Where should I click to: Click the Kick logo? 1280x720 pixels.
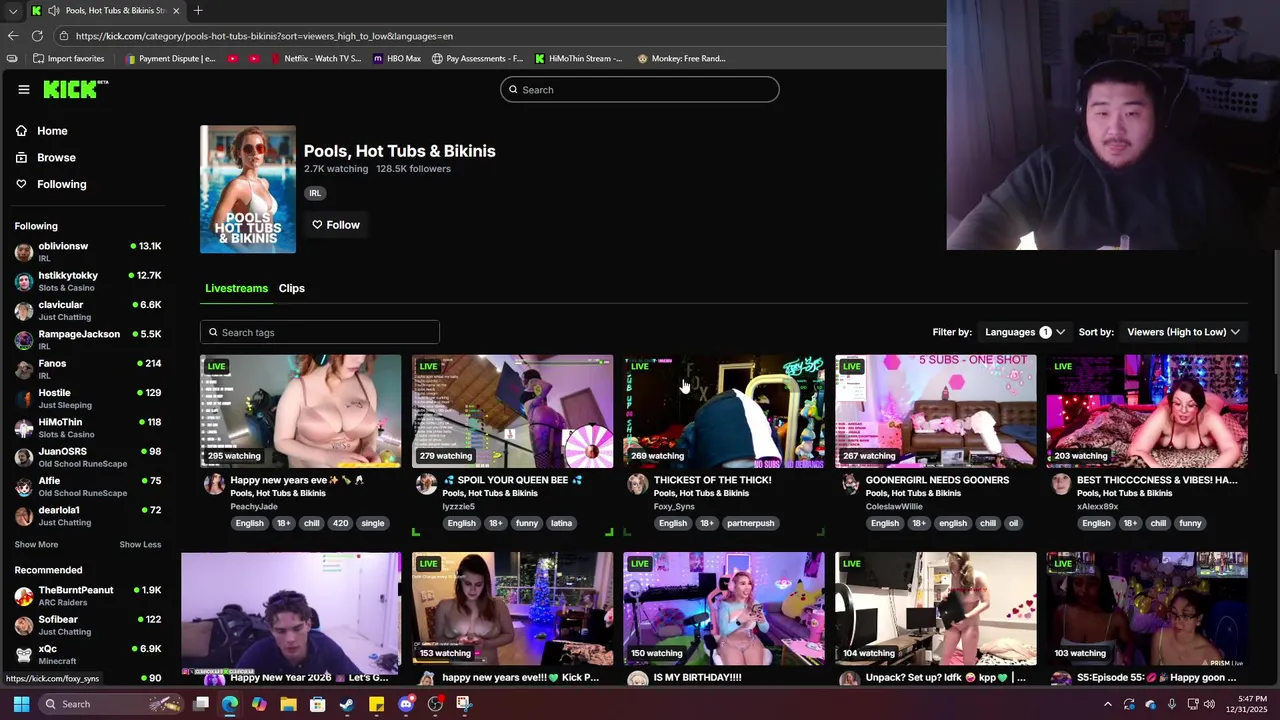coord(75,89)
